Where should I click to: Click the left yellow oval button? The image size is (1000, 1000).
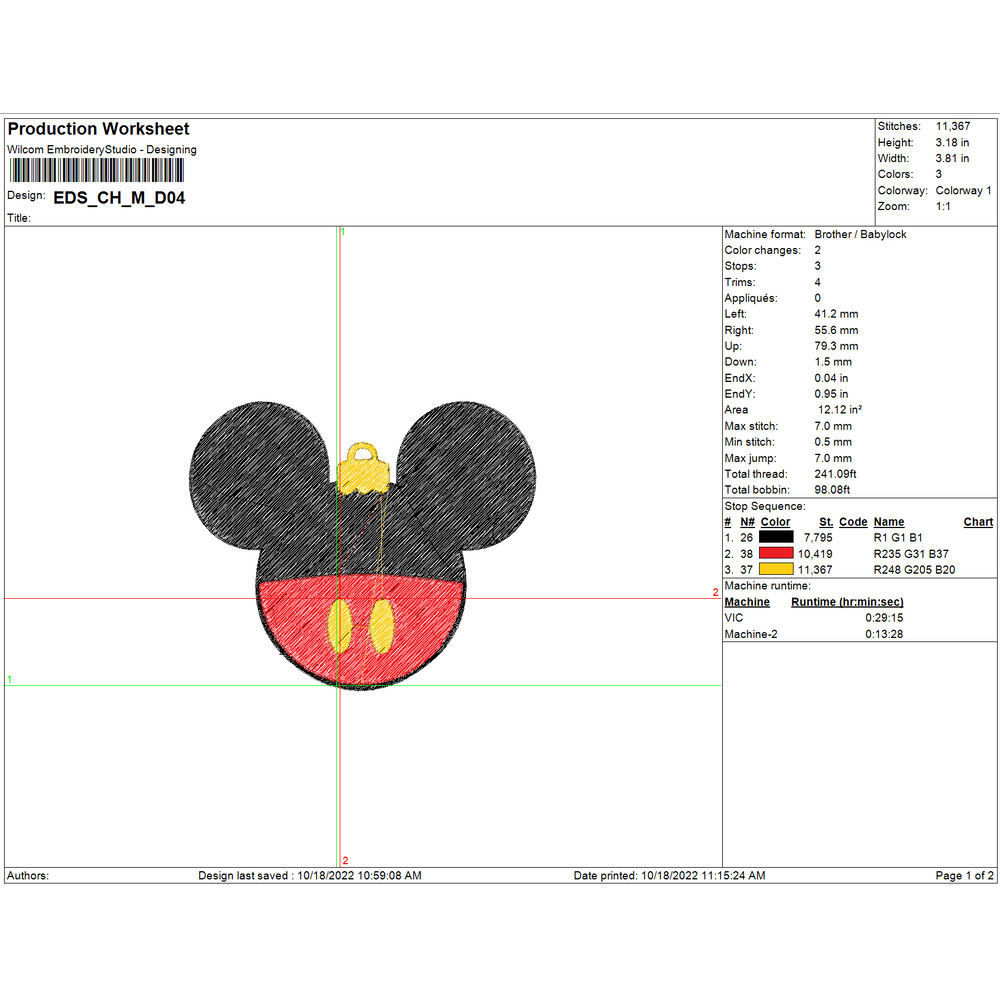[x=340, y=624]
